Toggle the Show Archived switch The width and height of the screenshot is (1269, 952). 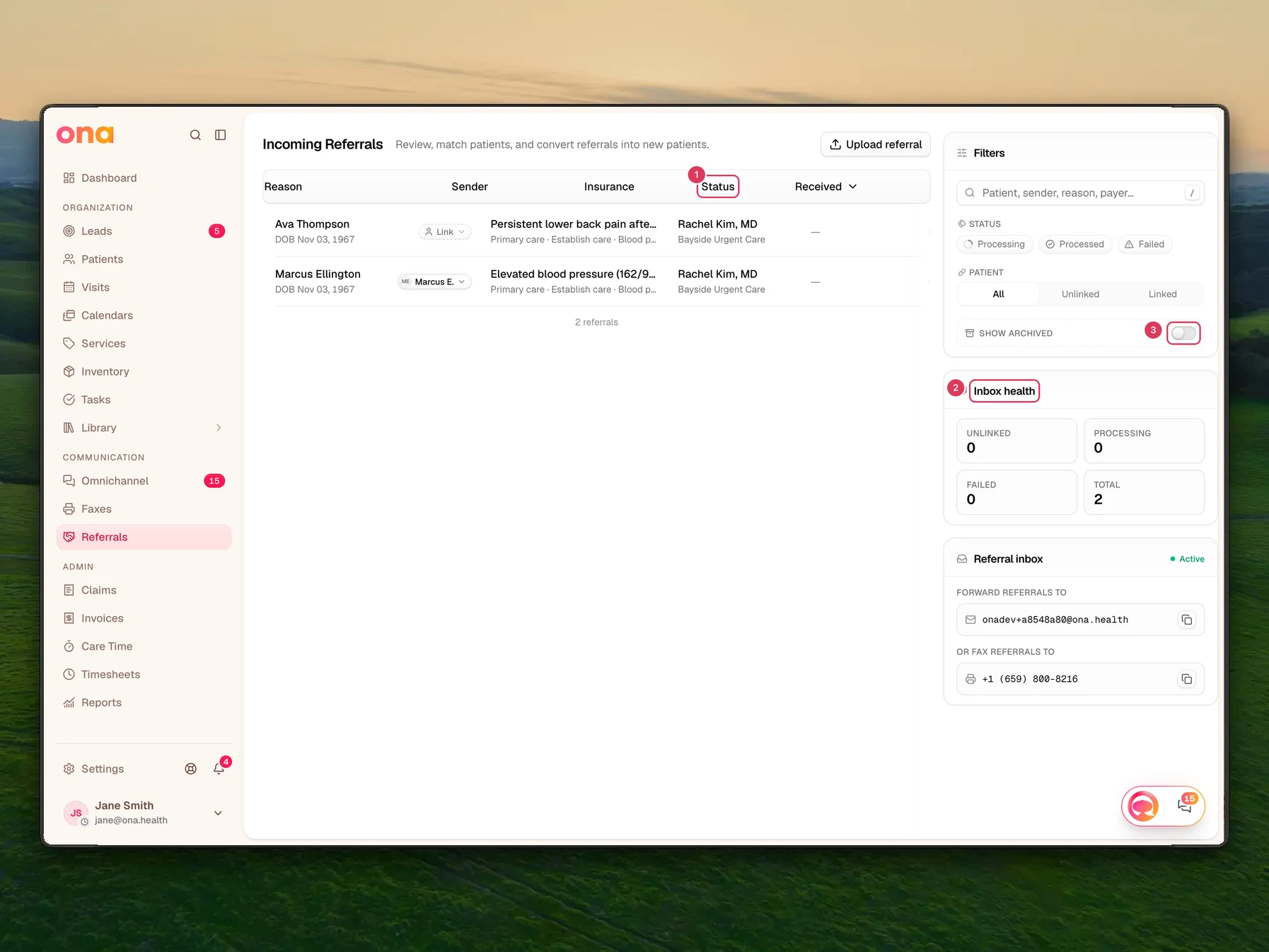point(1183,333)
